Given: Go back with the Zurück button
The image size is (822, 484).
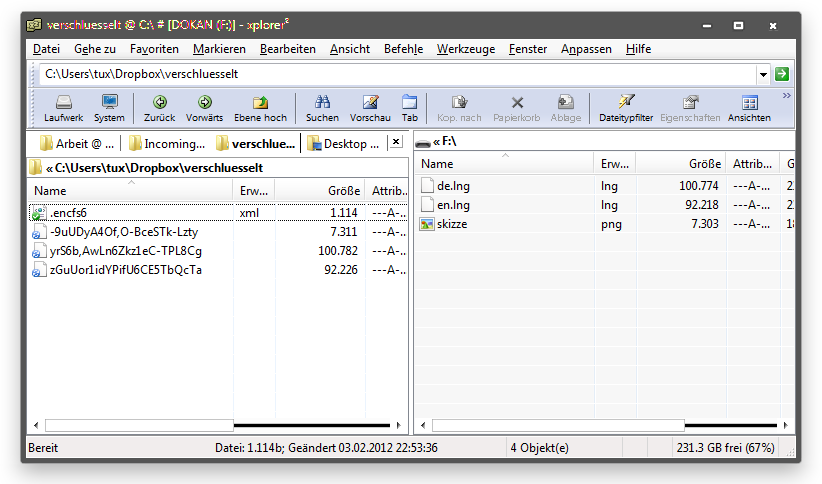Looking at the screenshot, I should pyautogui.click(x=159, y=107).
